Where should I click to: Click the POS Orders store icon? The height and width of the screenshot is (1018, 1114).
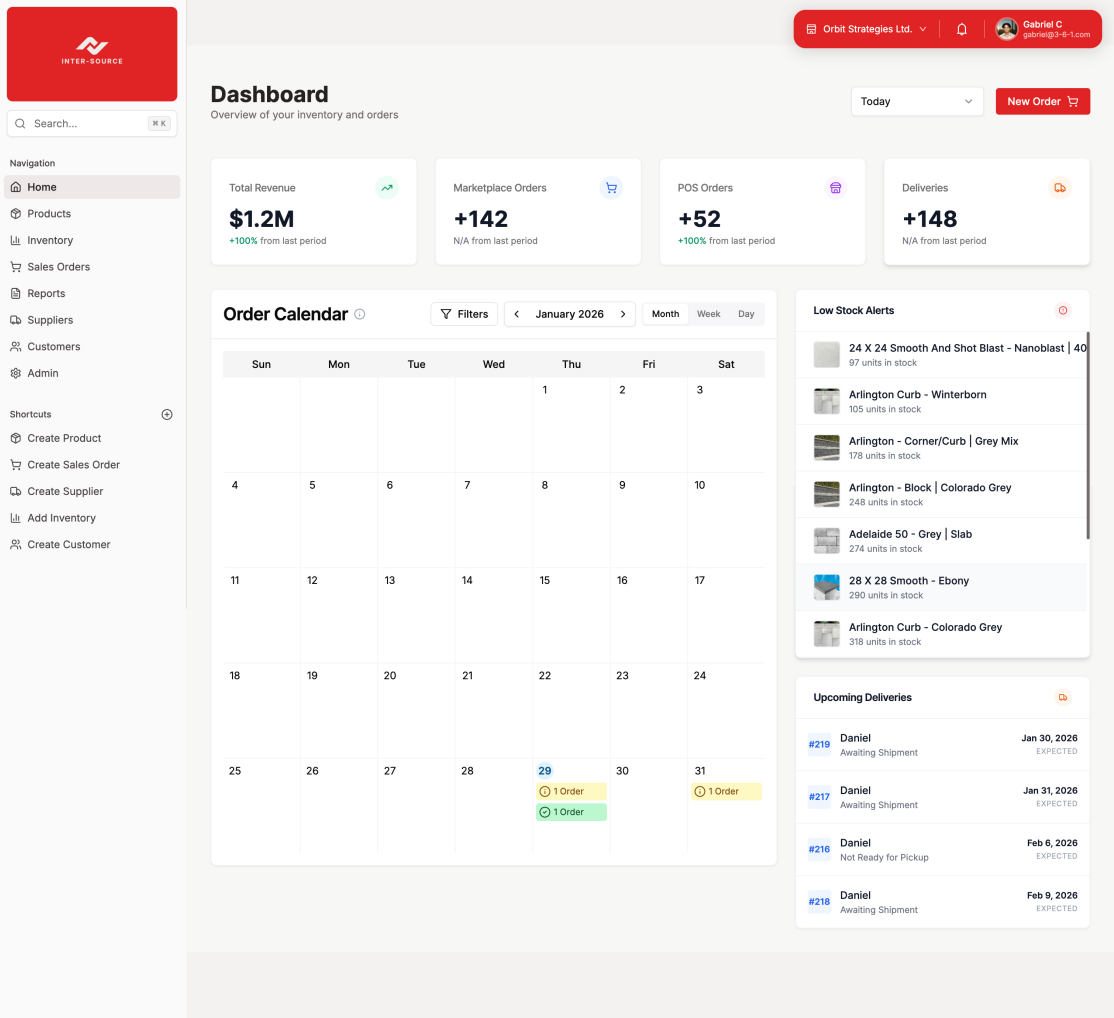point(835,188)
